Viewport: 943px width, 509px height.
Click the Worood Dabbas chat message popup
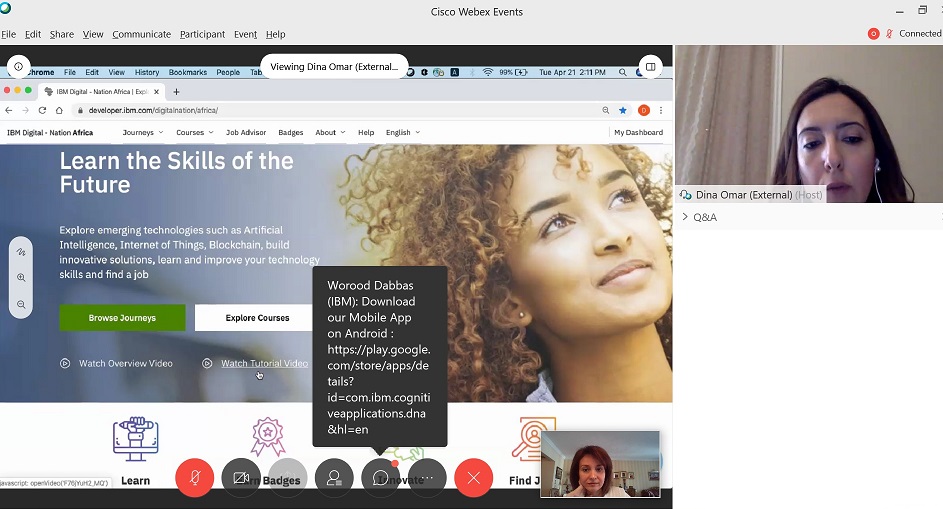379,357
